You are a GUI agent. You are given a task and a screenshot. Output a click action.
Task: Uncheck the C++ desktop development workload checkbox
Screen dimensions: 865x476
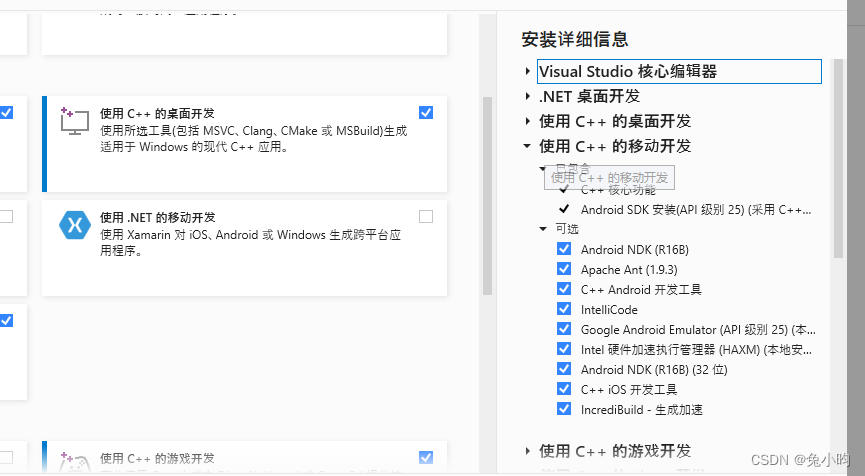[426, 113]
